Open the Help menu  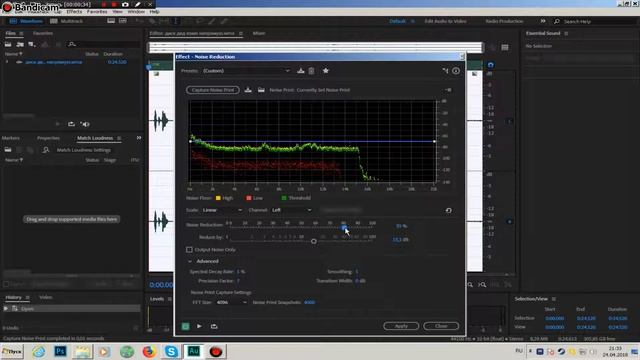coord(154,12)
